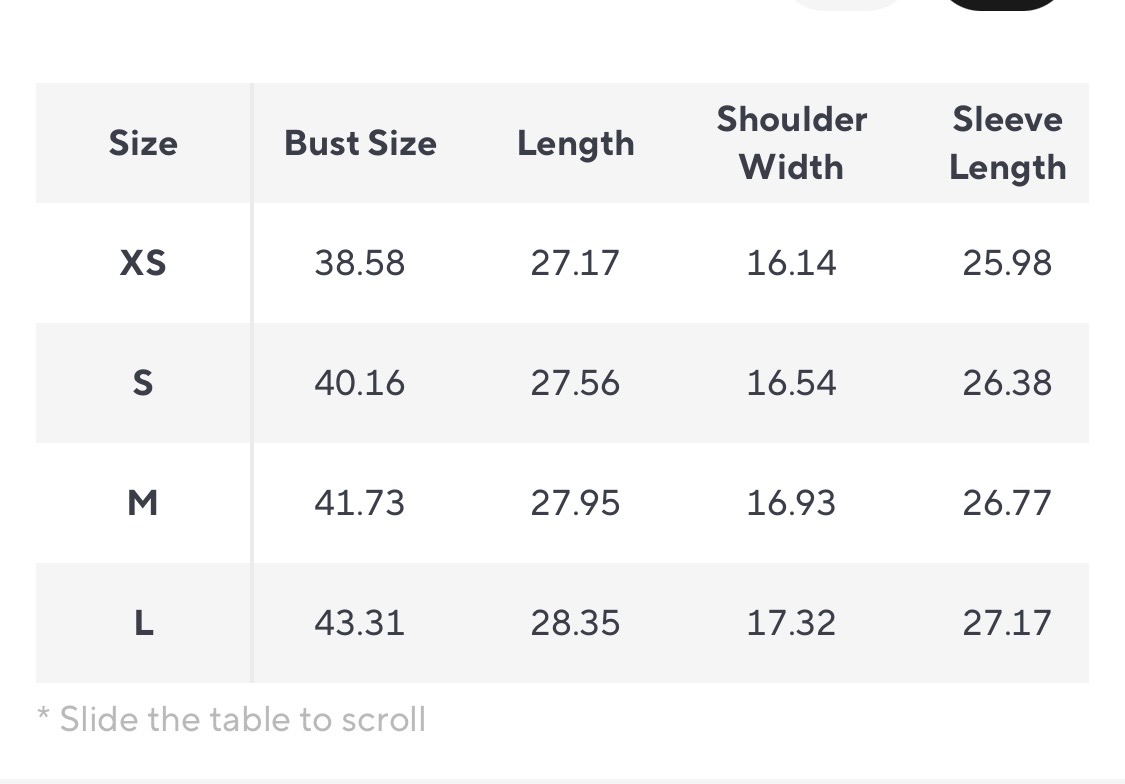The height and width of the screenshot is (784, 1125).
Task: Choose the M size row label
Action: pos(143,503)
